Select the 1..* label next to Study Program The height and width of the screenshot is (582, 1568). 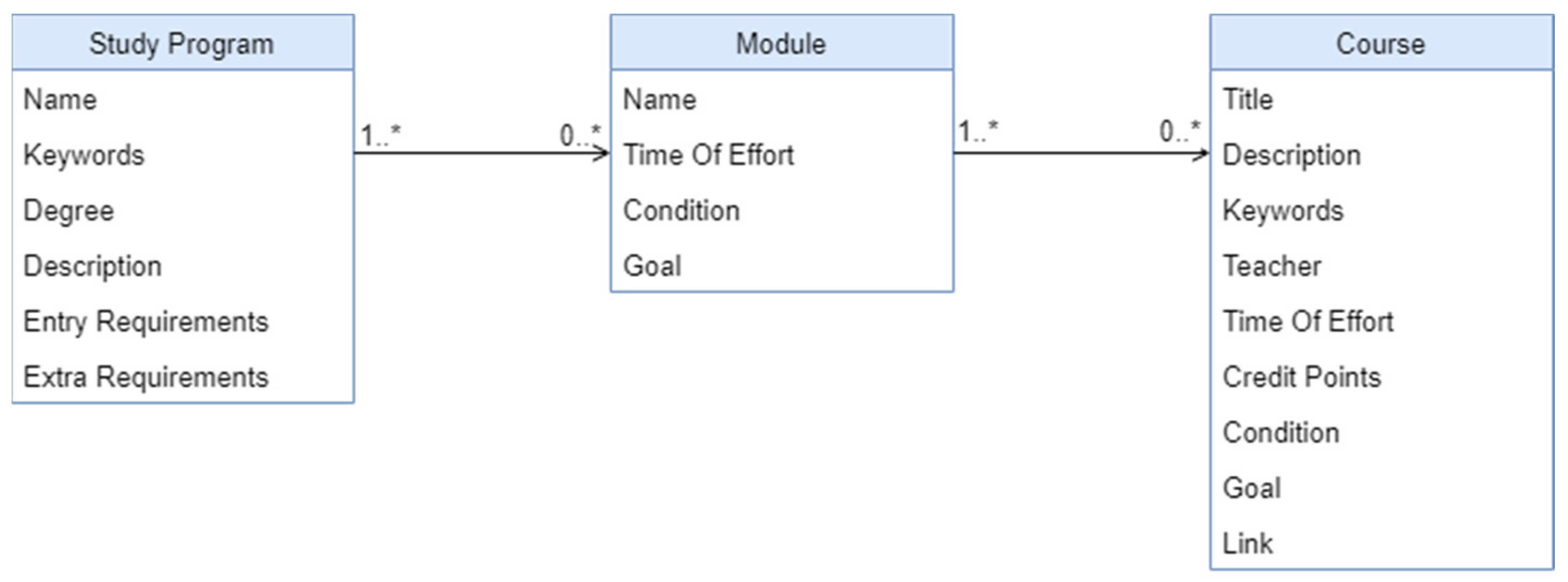(x=381, y=135)
